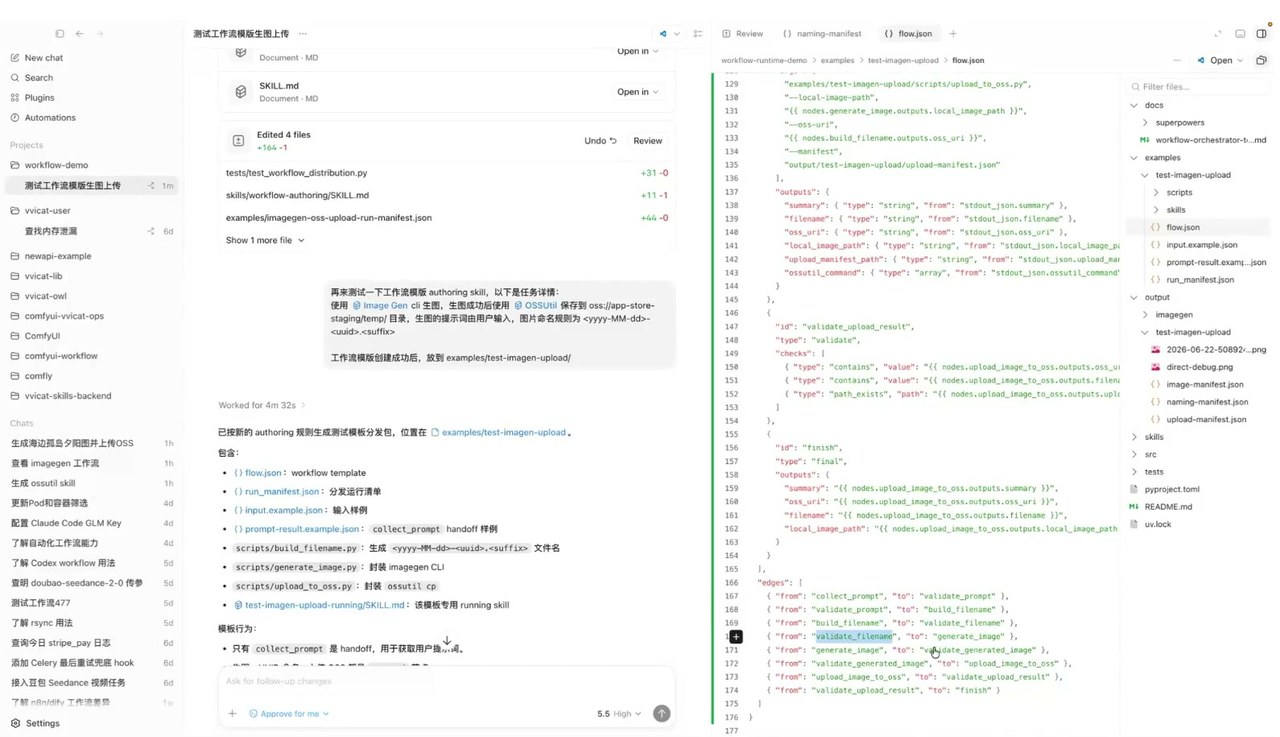Open the 5.5 High model dropdown

[x=619, y=714]
